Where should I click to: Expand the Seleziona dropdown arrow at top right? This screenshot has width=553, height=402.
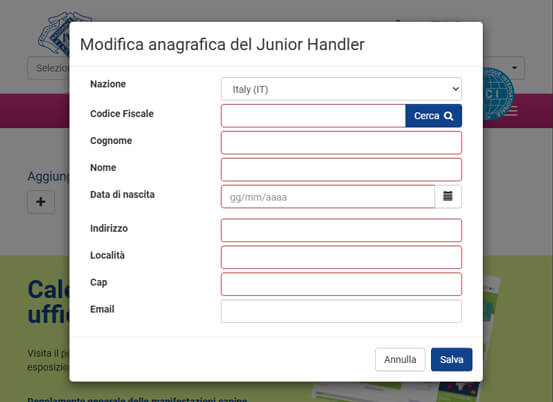point(515,68)
